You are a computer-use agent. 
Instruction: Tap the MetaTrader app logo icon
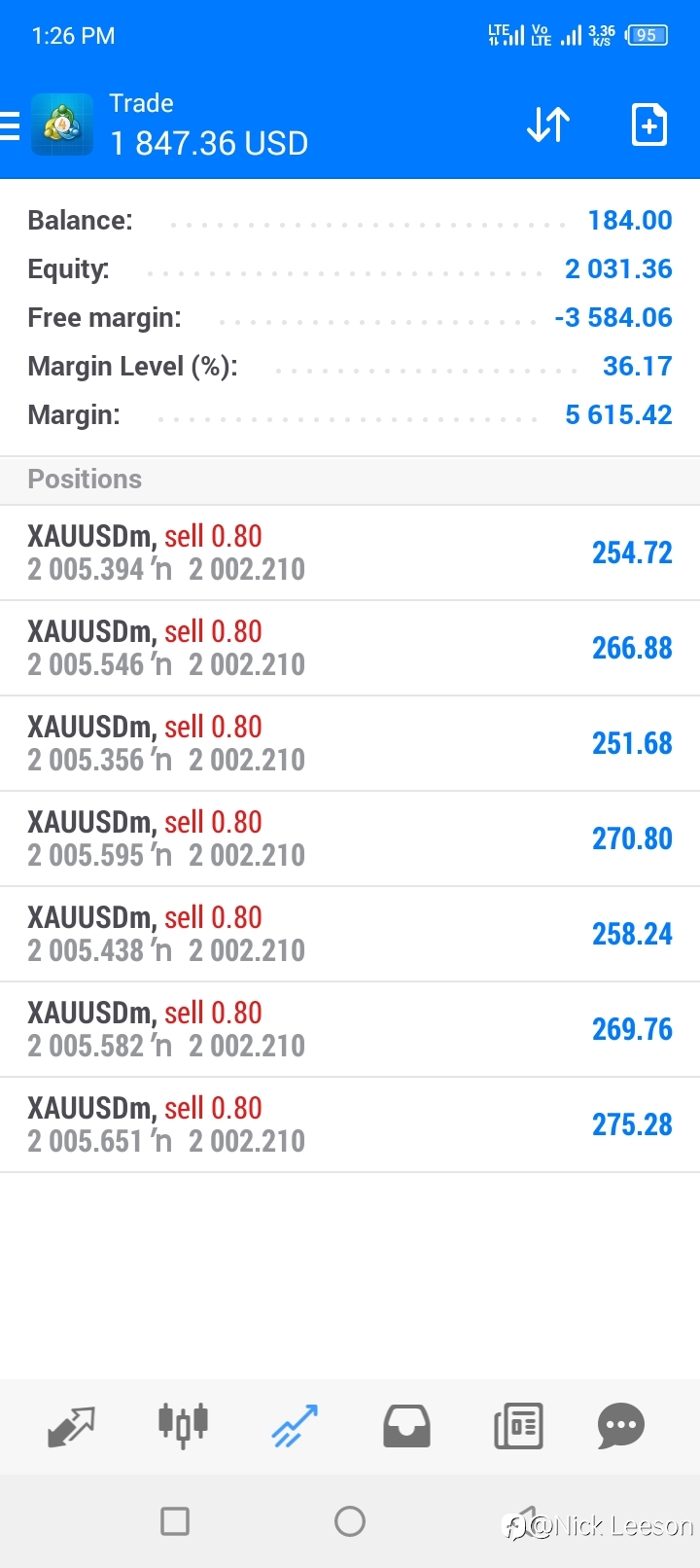[x=62, y=125]
